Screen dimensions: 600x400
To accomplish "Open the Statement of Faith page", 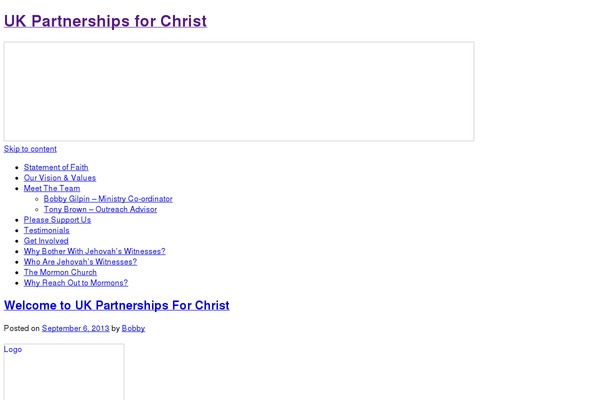I will pyautogui.click(x=56, y=167).
